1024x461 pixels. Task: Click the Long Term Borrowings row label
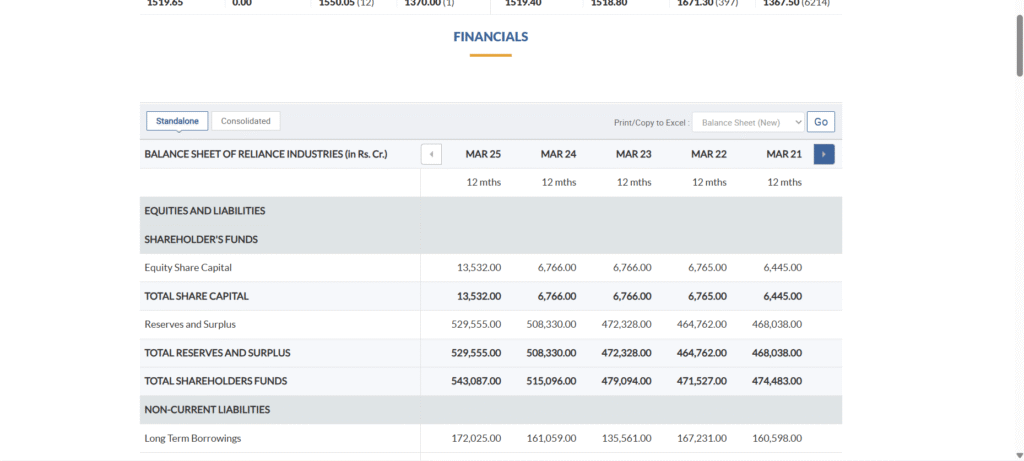tap(193, 438)
